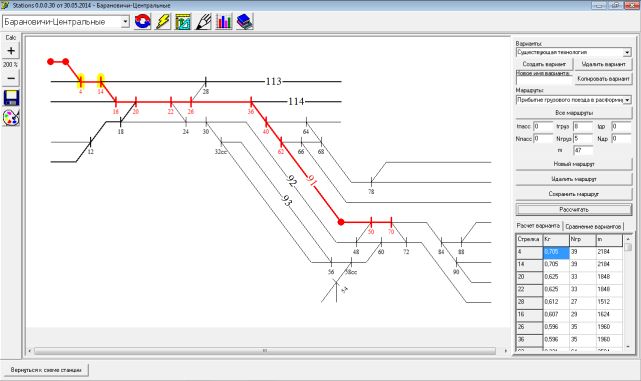This screenshot has height=381, width=641.
Task: Zoom out with the minus button
Action: 11,78
